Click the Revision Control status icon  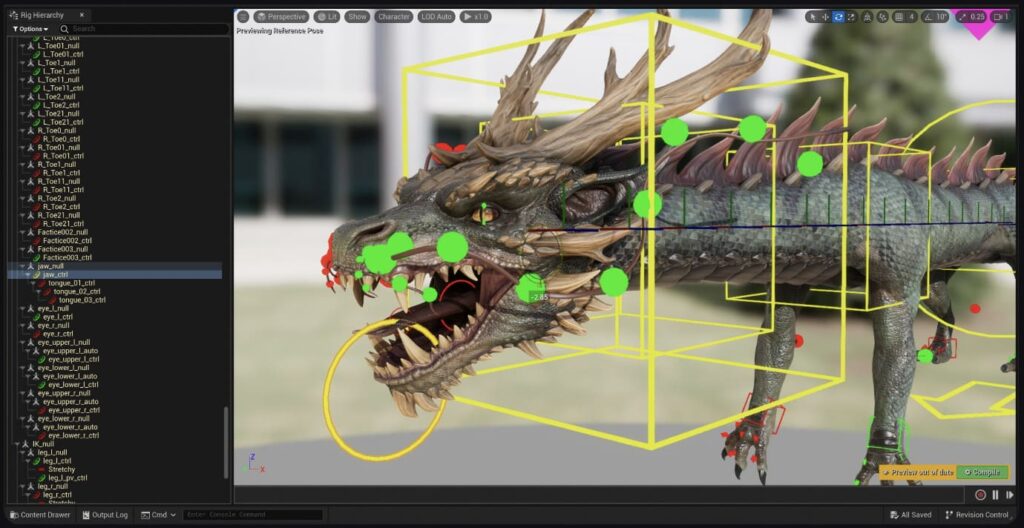[x=950, y=515]
